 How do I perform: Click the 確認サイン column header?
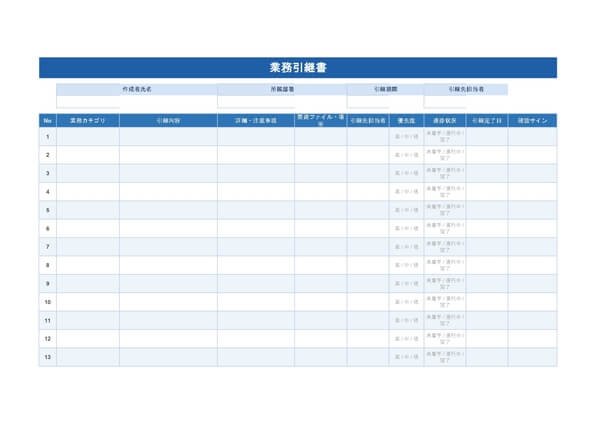click(532, 120)
